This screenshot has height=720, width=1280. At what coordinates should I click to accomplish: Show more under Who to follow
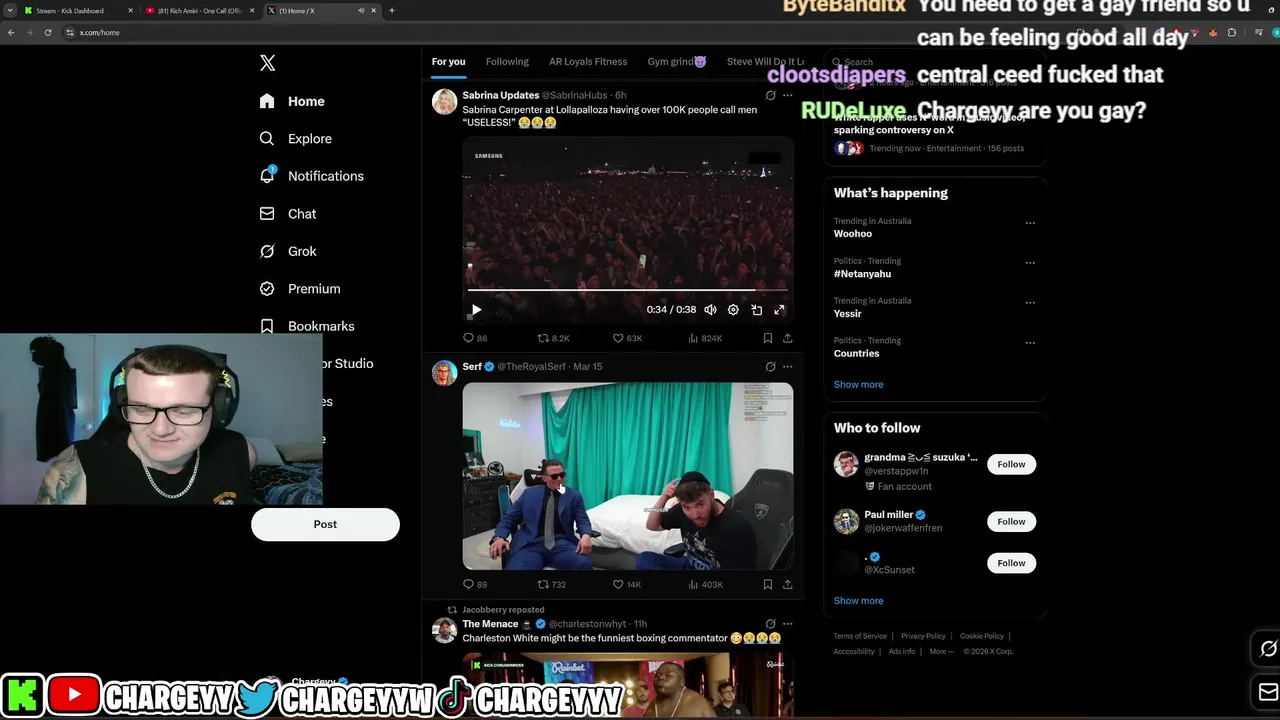coord(858,601)
